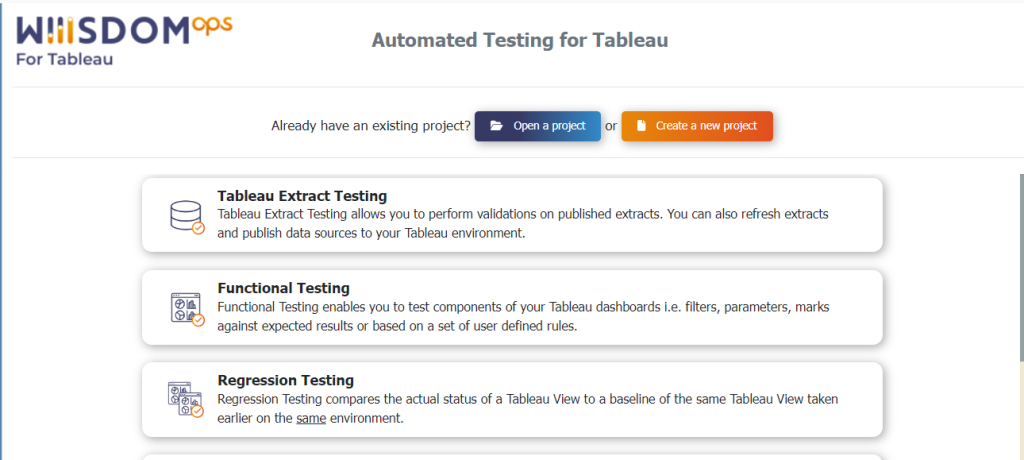The height and width of the screenshot is (460, 1024).
Task: Click the partially visible card at the bottom
Action: click(512, 457)
